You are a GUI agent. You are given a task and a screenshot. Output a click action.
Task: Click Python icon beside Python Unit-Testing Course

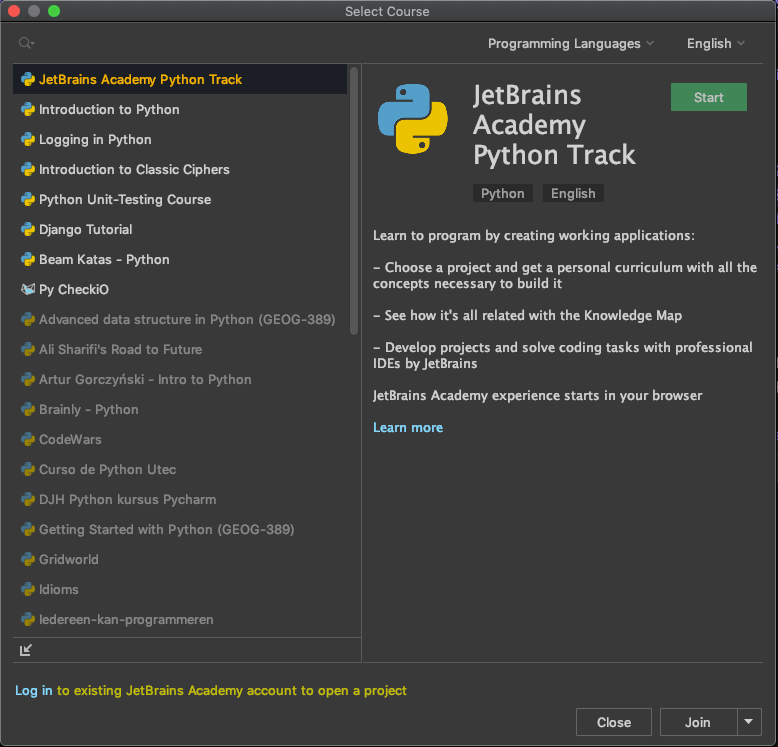tap(28, 199)
